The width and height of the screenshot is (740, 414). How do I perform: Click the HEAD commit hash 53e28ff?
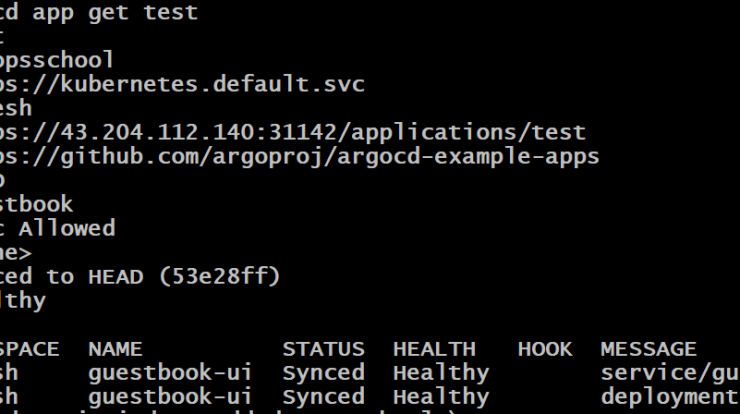pyautogui.click(x=219, y=277)
